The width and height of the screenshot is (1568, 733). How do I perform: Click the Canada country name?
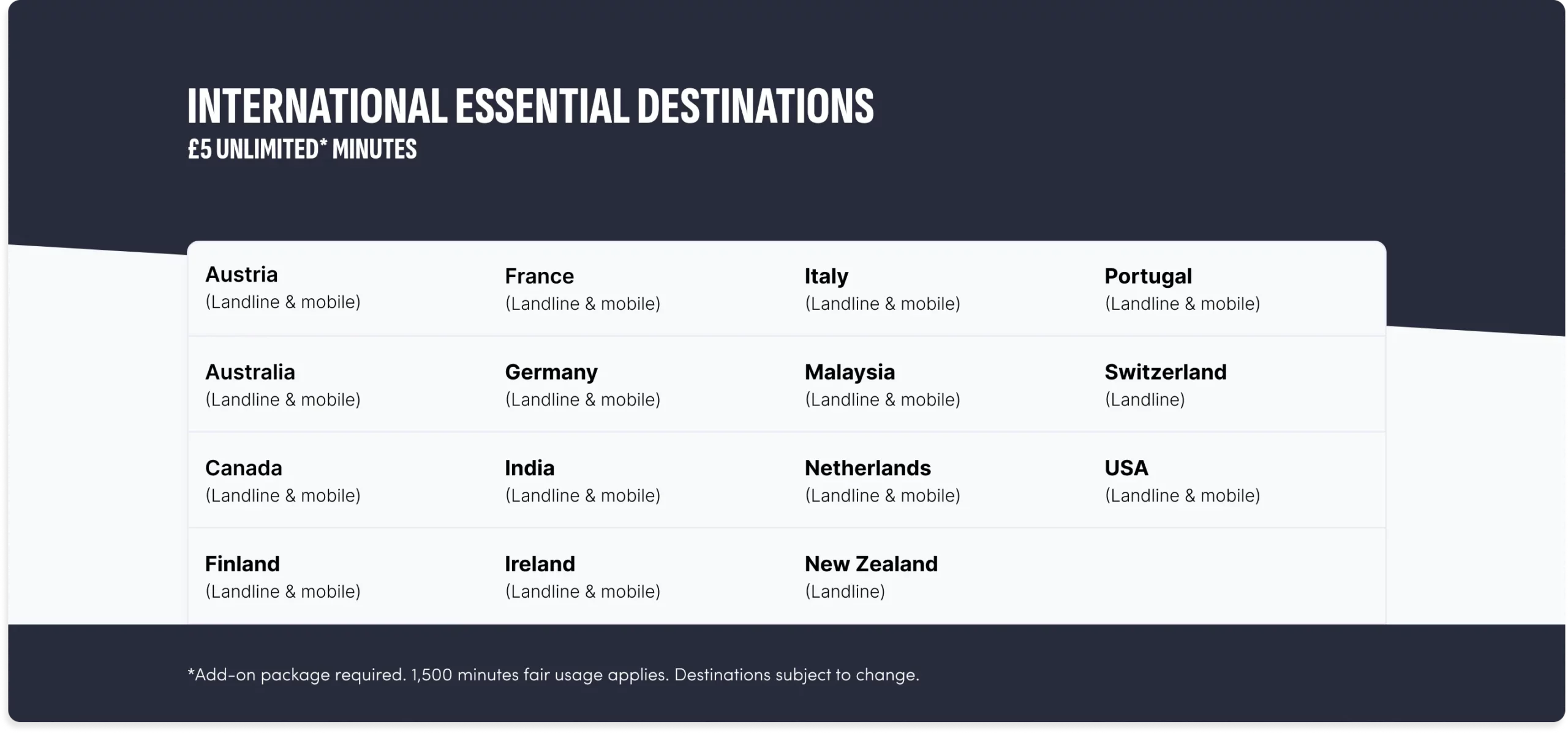tap(244, 468)
